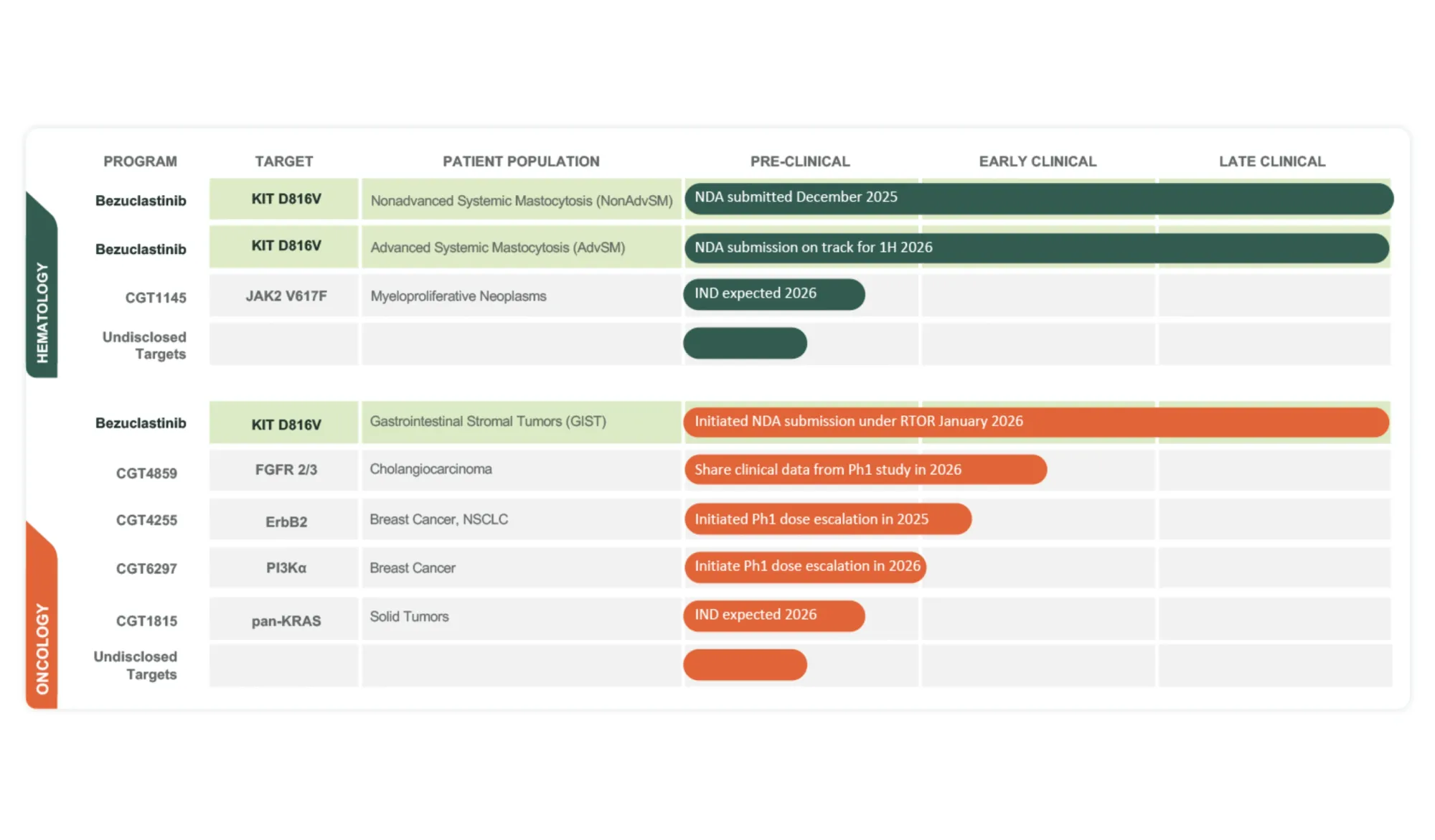Screen dimensions: 1435x840
Task: Click the PATIENT POPULATION column header
Action: (521, 161)
